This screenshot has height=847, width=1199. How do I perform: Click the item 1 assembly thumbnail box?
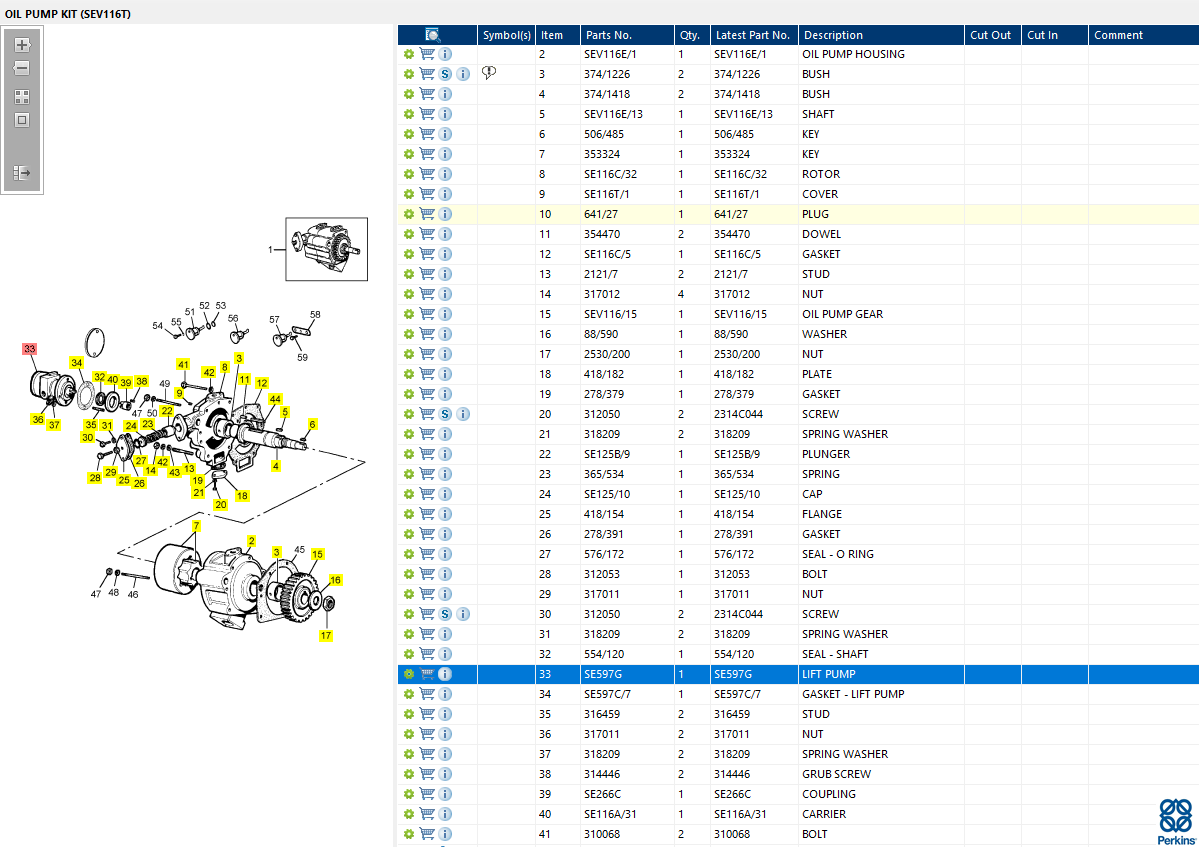point(327,249)
